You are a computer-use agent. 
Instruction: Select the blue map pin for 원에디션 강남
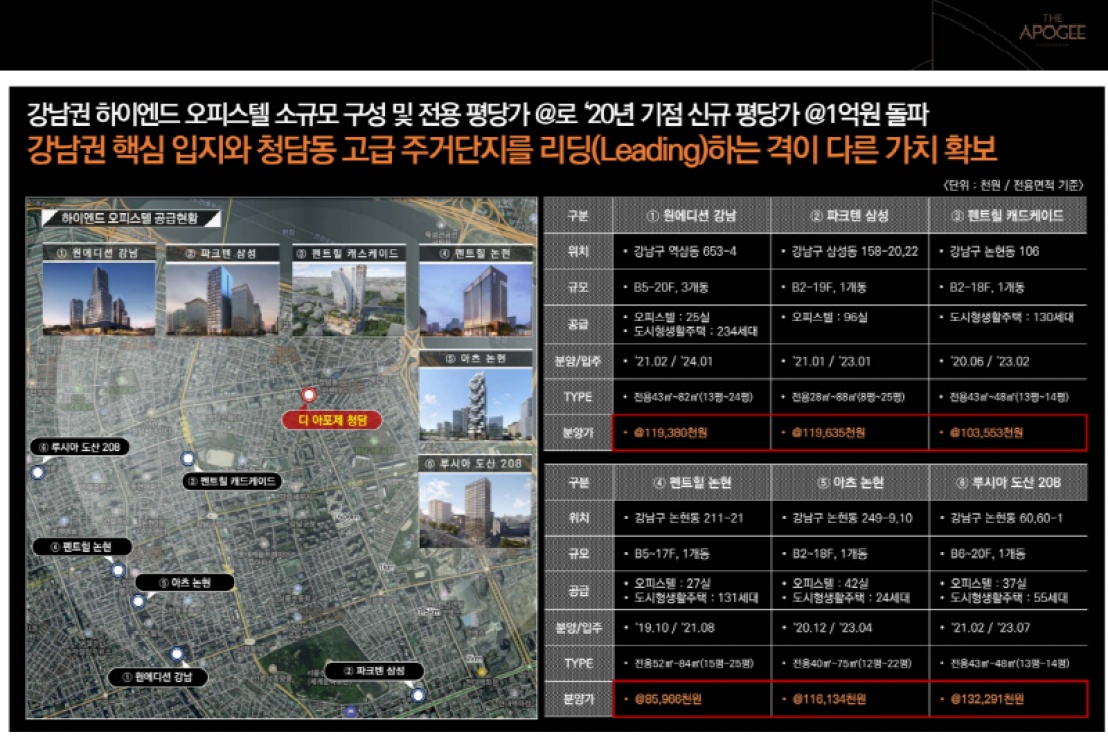(176, 654)
